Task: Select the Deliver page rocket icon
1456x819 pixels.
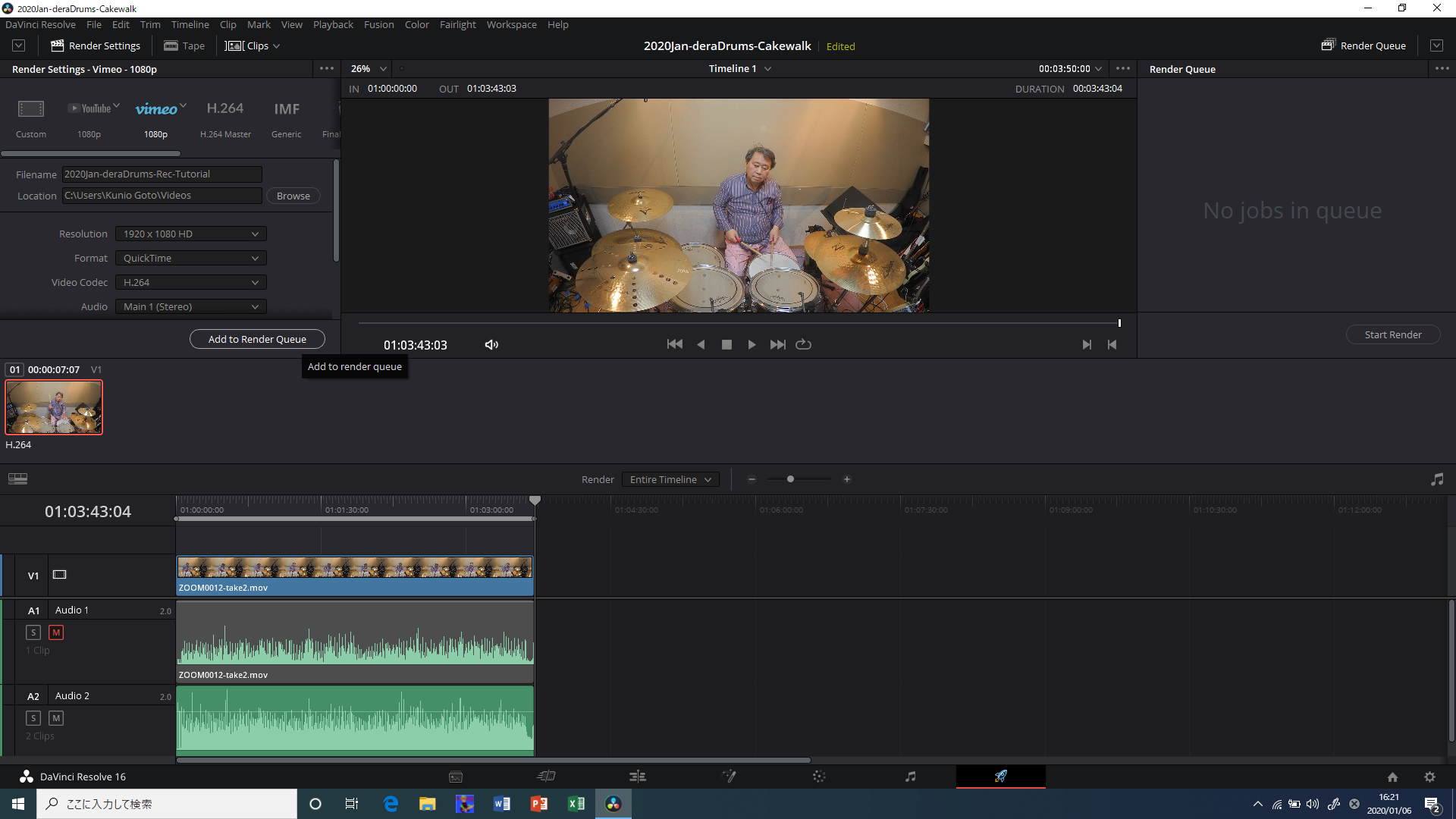Action: click(1001, 777)
